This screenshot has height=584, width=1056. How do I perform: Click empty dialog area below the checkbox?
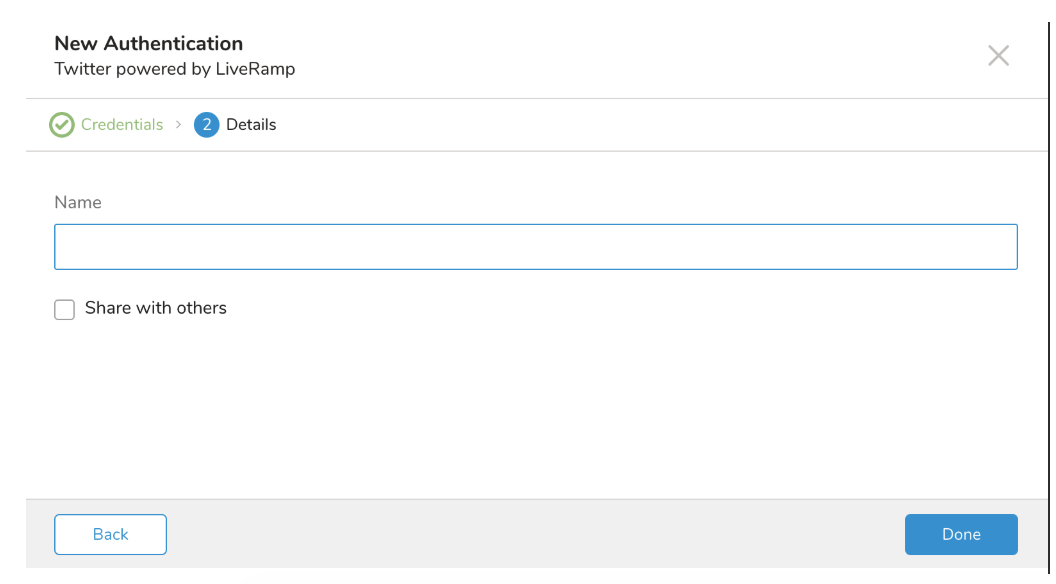(535, 410)
